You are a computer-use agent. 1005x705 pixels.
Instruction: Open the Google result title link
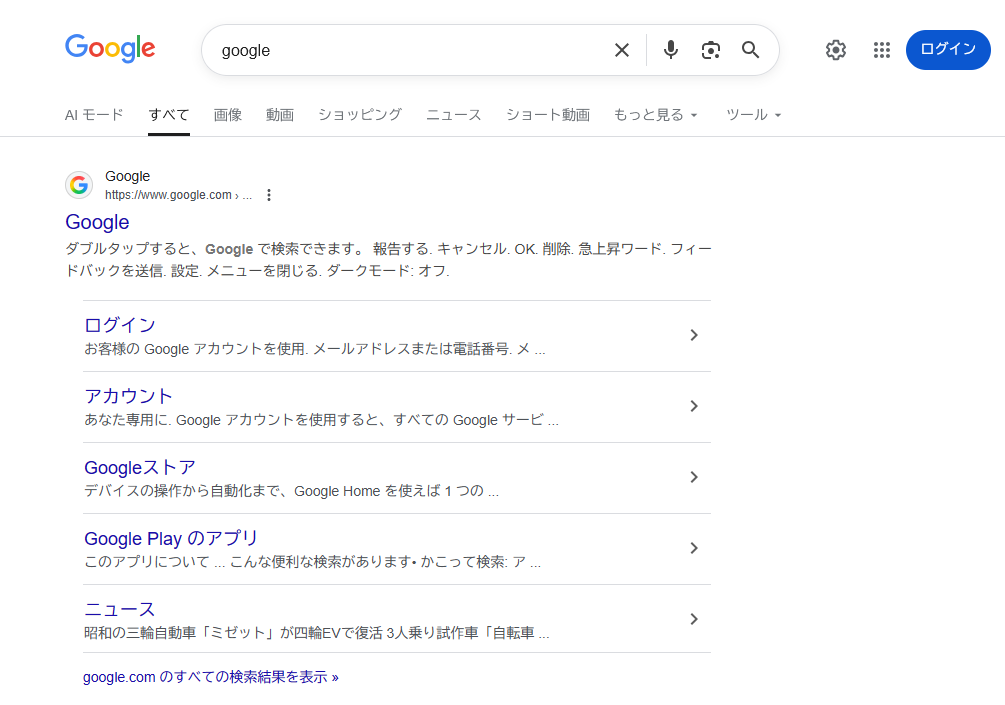[97, 222]
